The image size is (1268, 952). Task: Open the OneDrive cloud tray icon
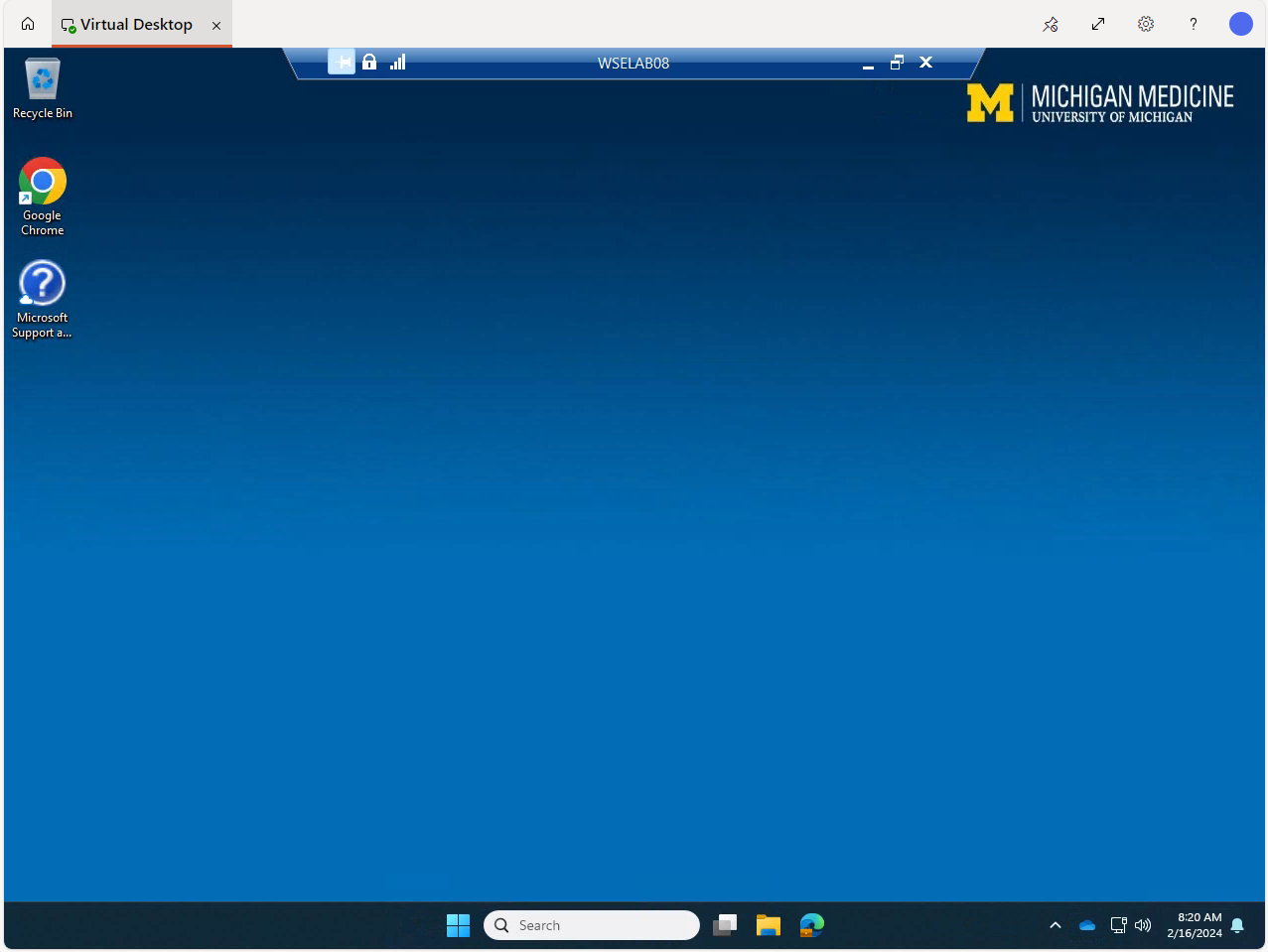click(x=1087, y=925)
